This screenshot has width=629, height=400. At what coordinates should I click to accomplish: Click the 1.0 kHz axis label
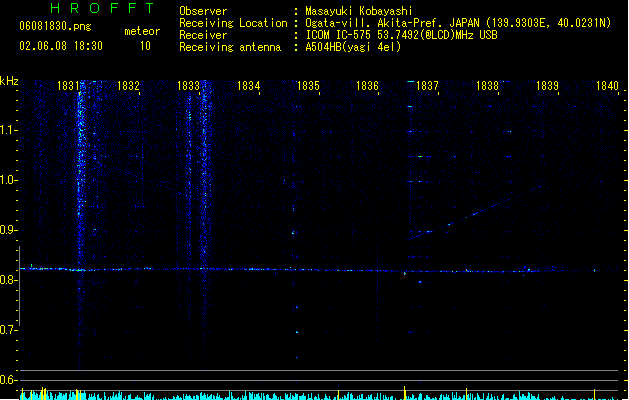click(x=8, y=180)
